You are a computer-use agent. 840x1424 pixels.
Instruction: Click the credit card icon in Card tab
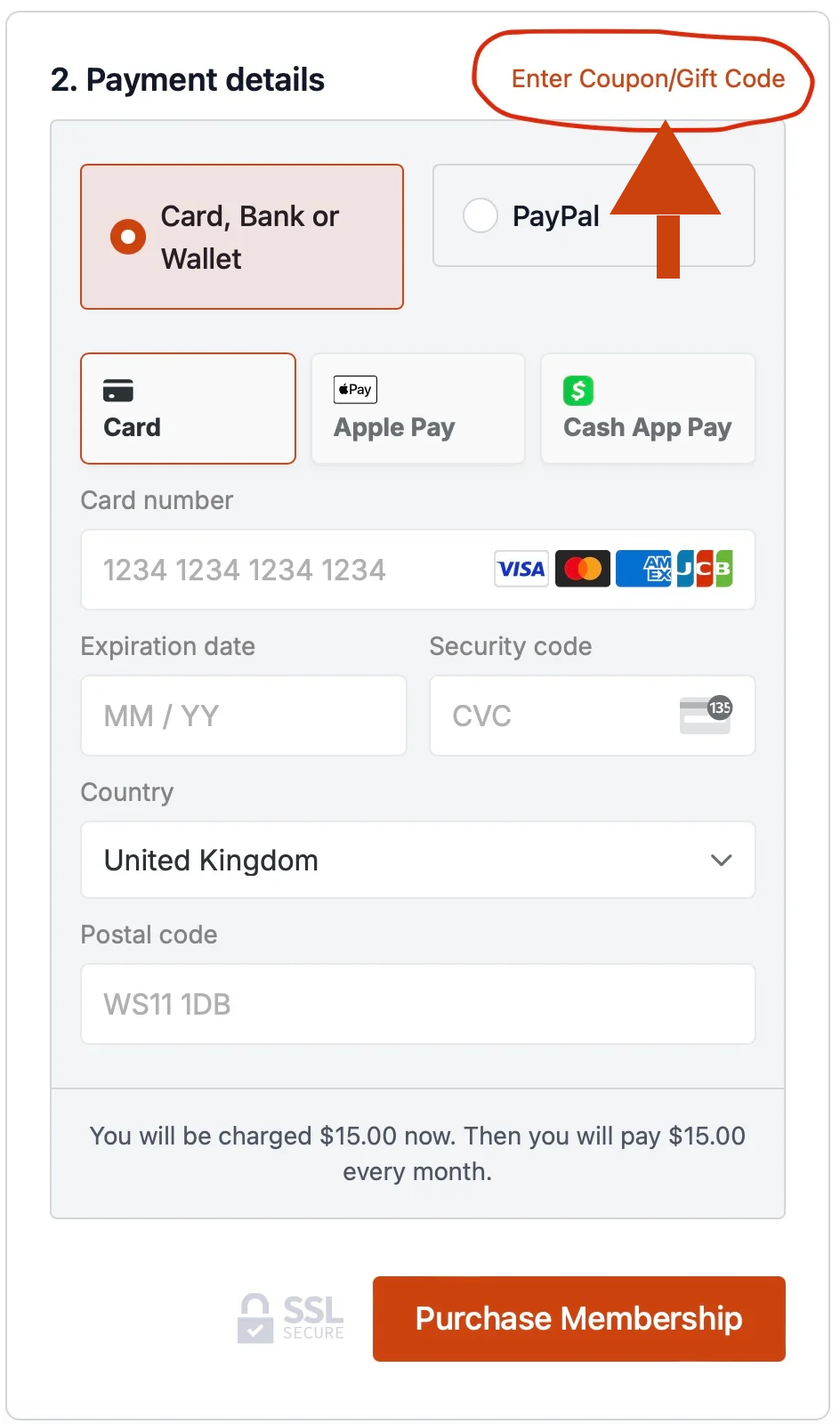point(118,391)
